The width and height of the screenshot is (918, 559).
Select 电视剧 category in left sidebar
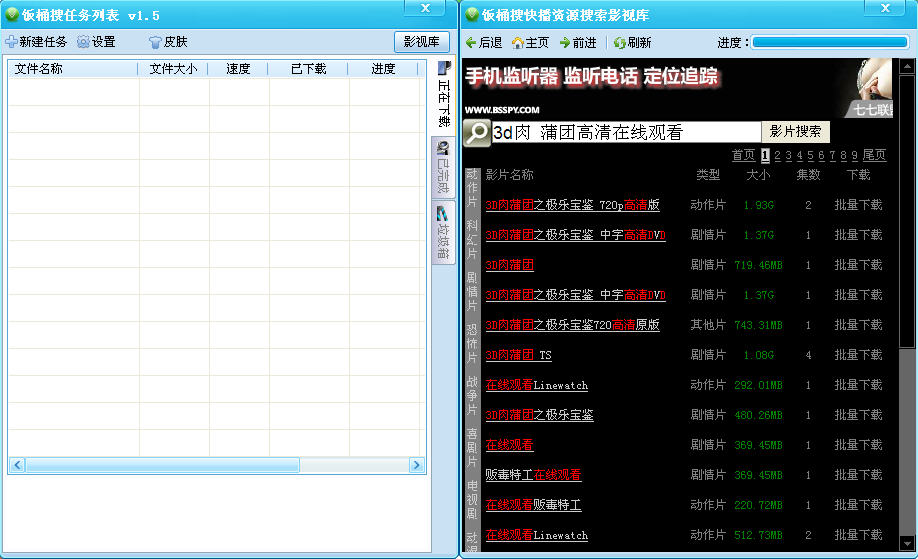(472, 499)
